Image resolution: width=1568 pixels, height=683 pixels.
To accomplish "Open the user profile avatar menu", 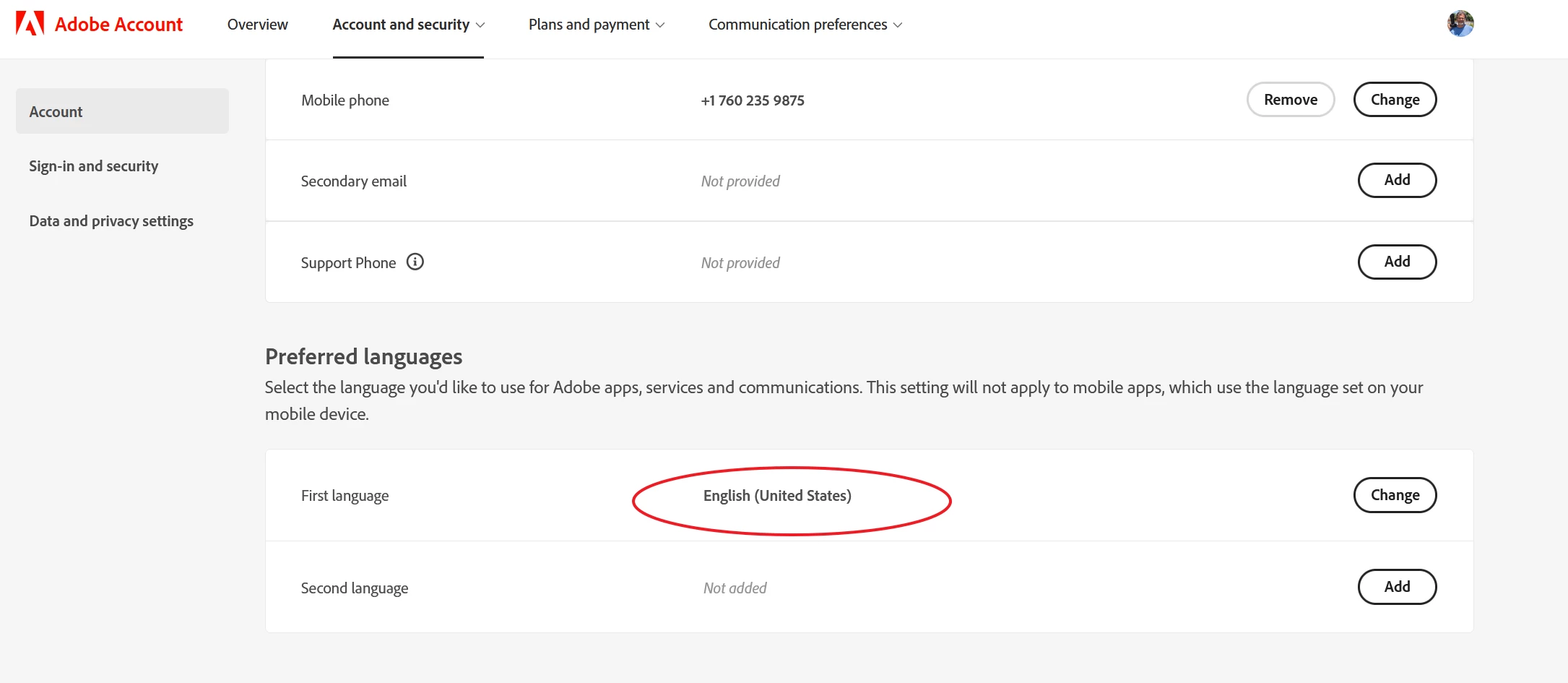I will tap(1460, 24).
